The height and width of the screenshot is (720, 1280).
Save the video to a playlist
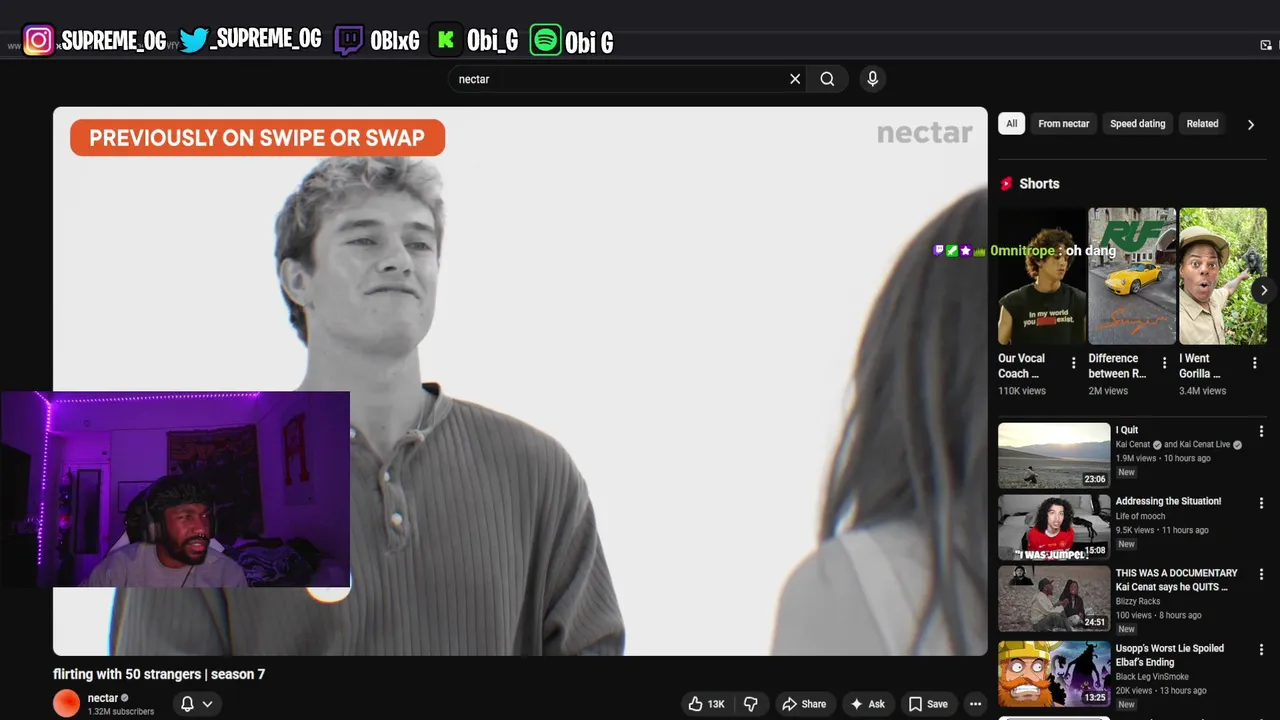[x=928, y=704]
